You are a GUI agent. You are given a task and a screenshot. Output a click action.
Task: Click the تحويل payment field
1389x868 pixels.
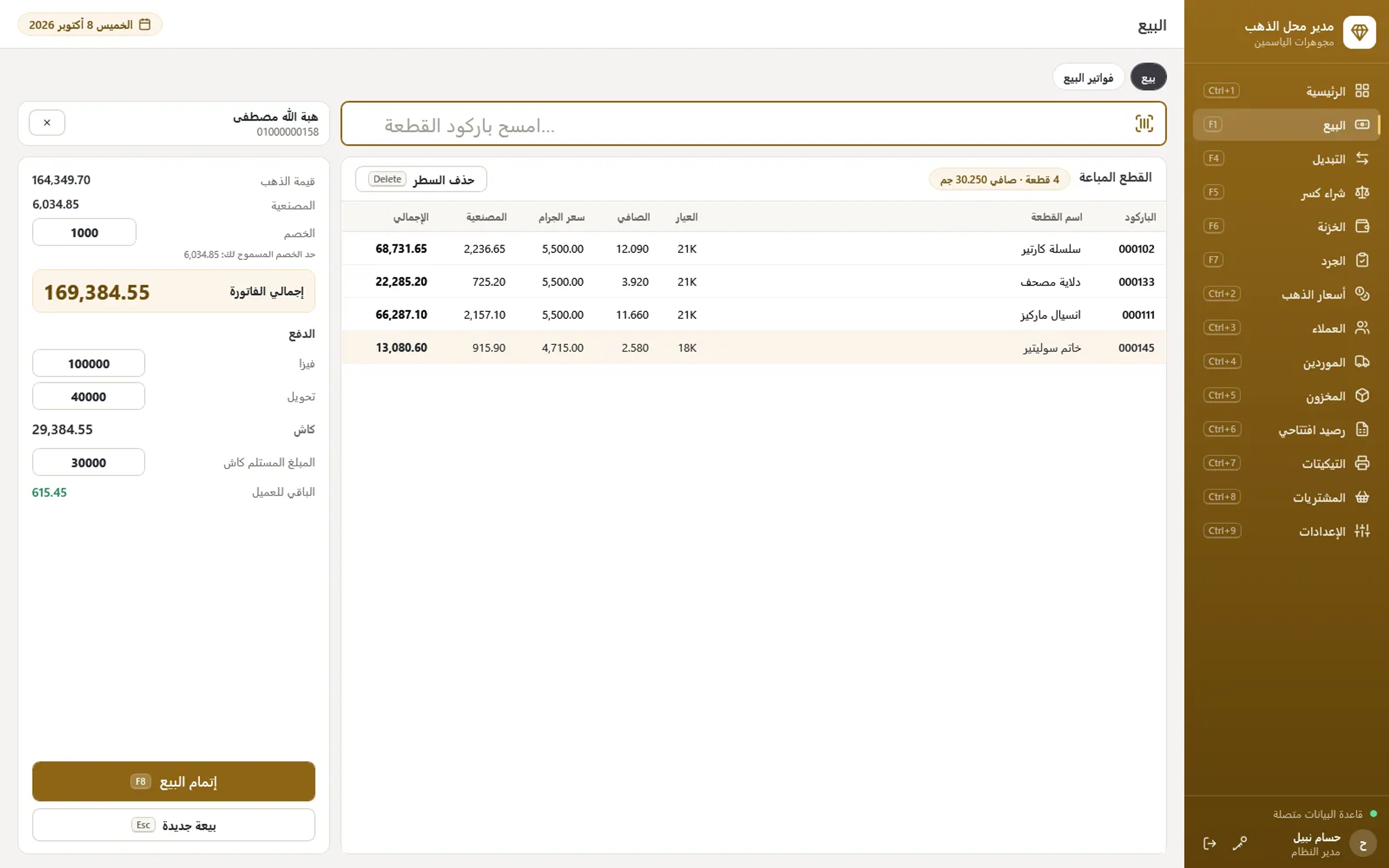(88, 396)
